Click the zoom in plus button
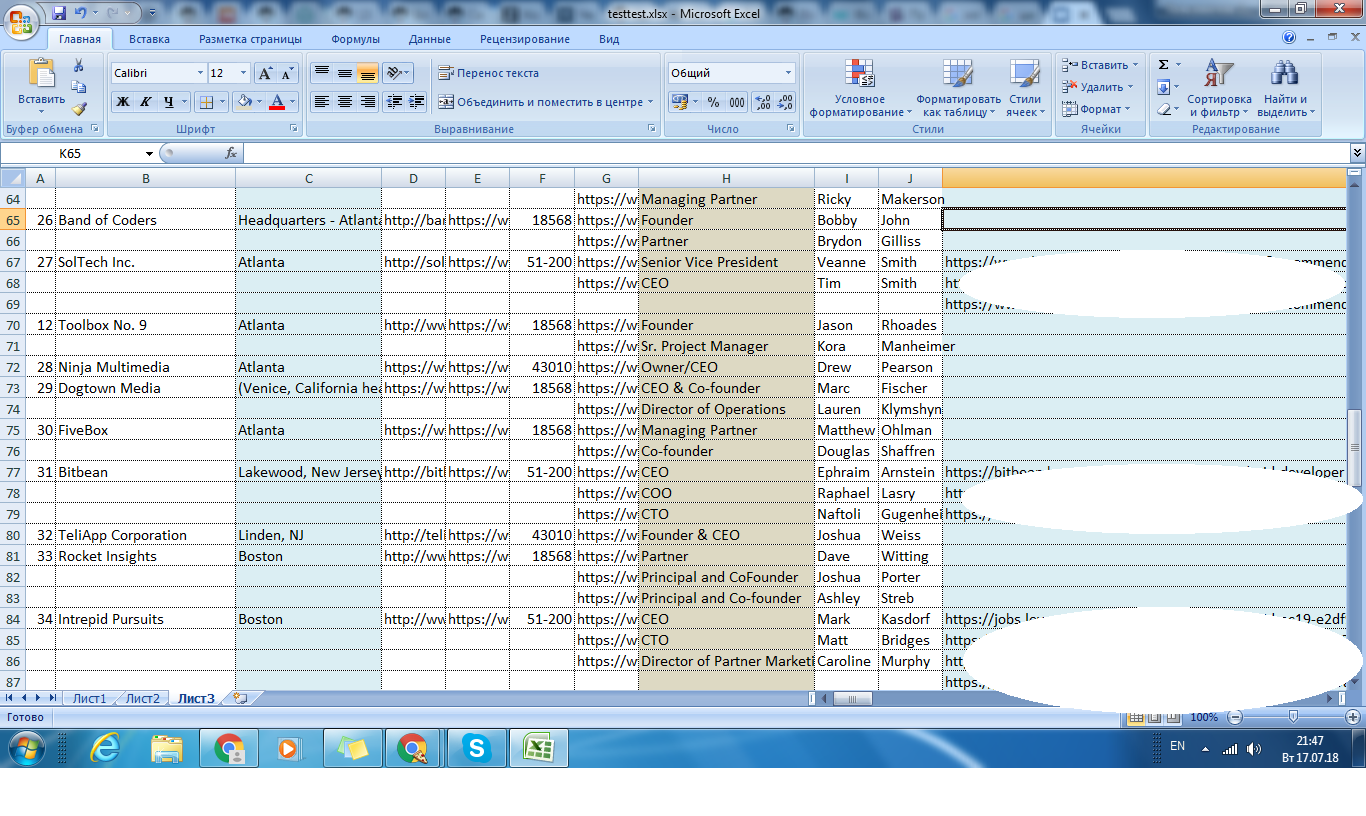This screenshot has width=1366, height=816. pos(1353,717)
